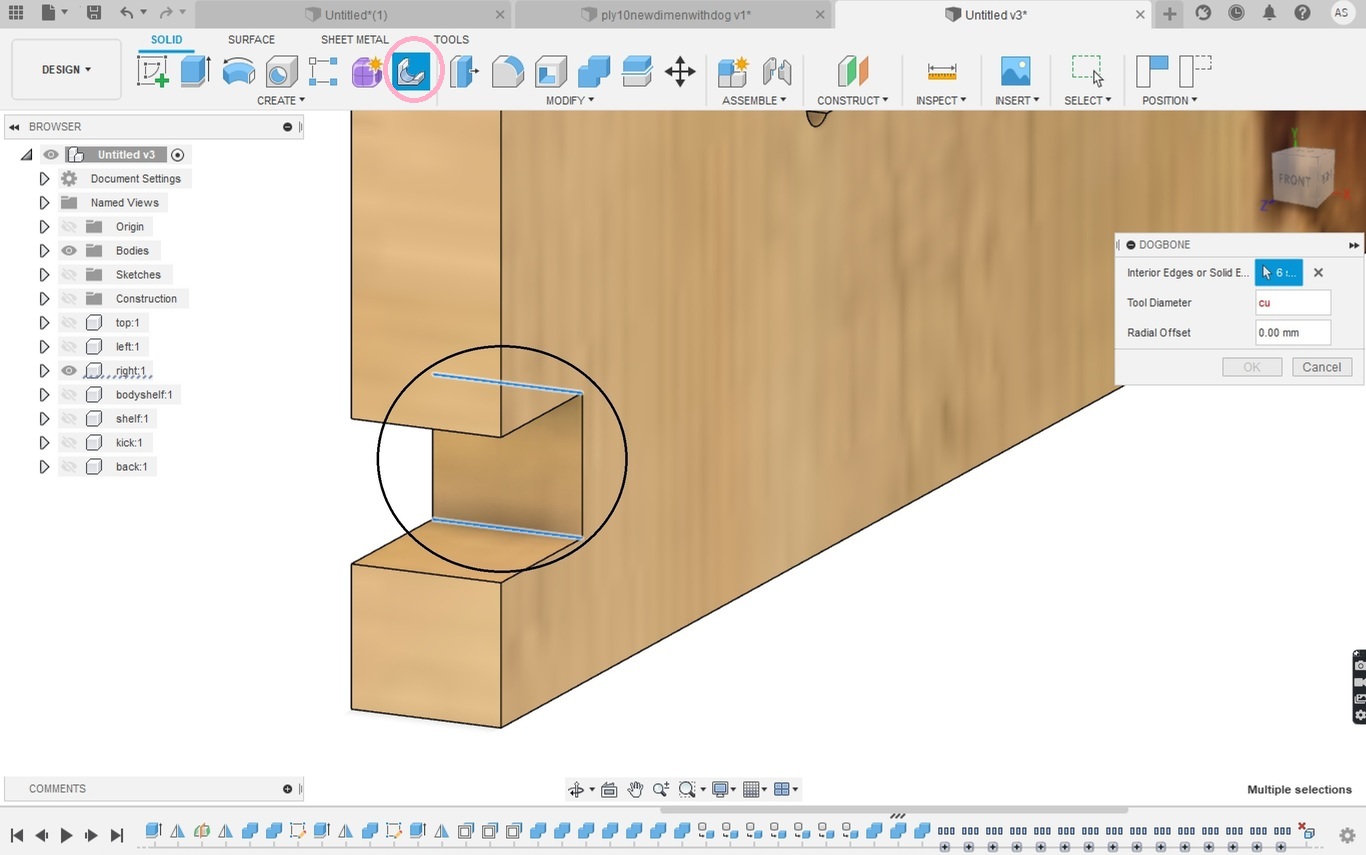The width and height of the screenshot is (1366, 855).
Task: Click the Save icon in the top bar
Action: click(93, 13)
